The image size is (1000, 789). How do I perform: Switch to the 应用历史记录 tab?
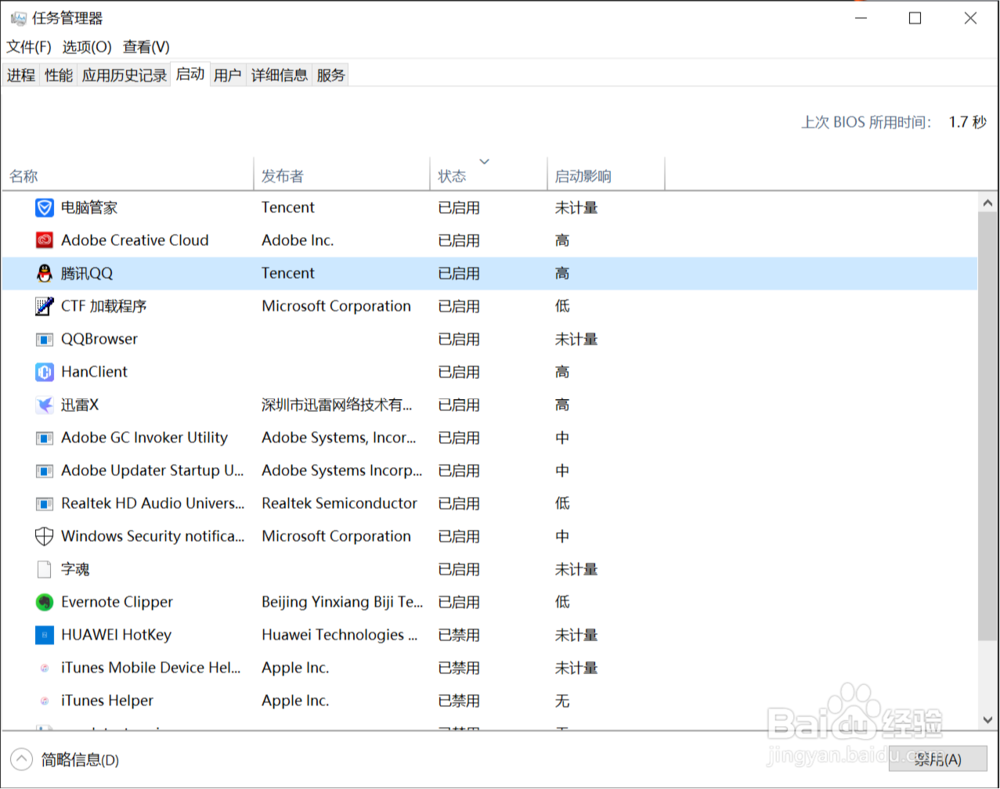click(x=124, y=75)
